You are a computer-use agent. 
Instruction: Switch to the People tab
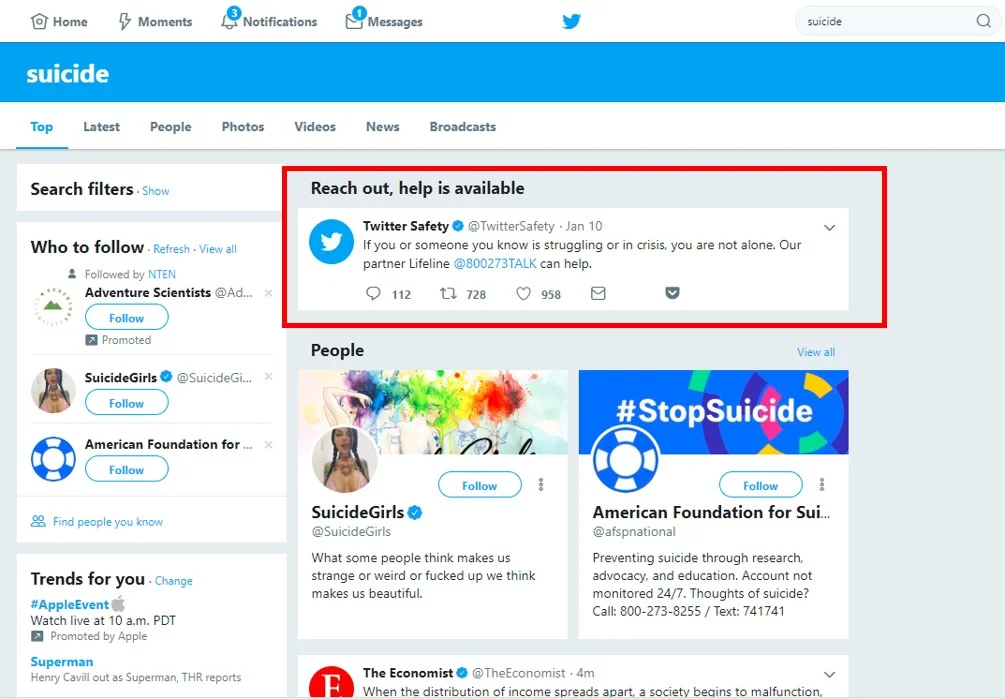click(x=170, y=127)
